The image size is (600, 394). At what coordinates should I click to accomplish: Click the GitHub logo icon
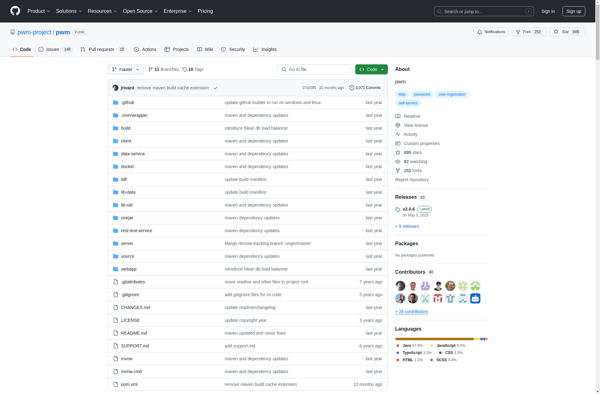point(15,11)
